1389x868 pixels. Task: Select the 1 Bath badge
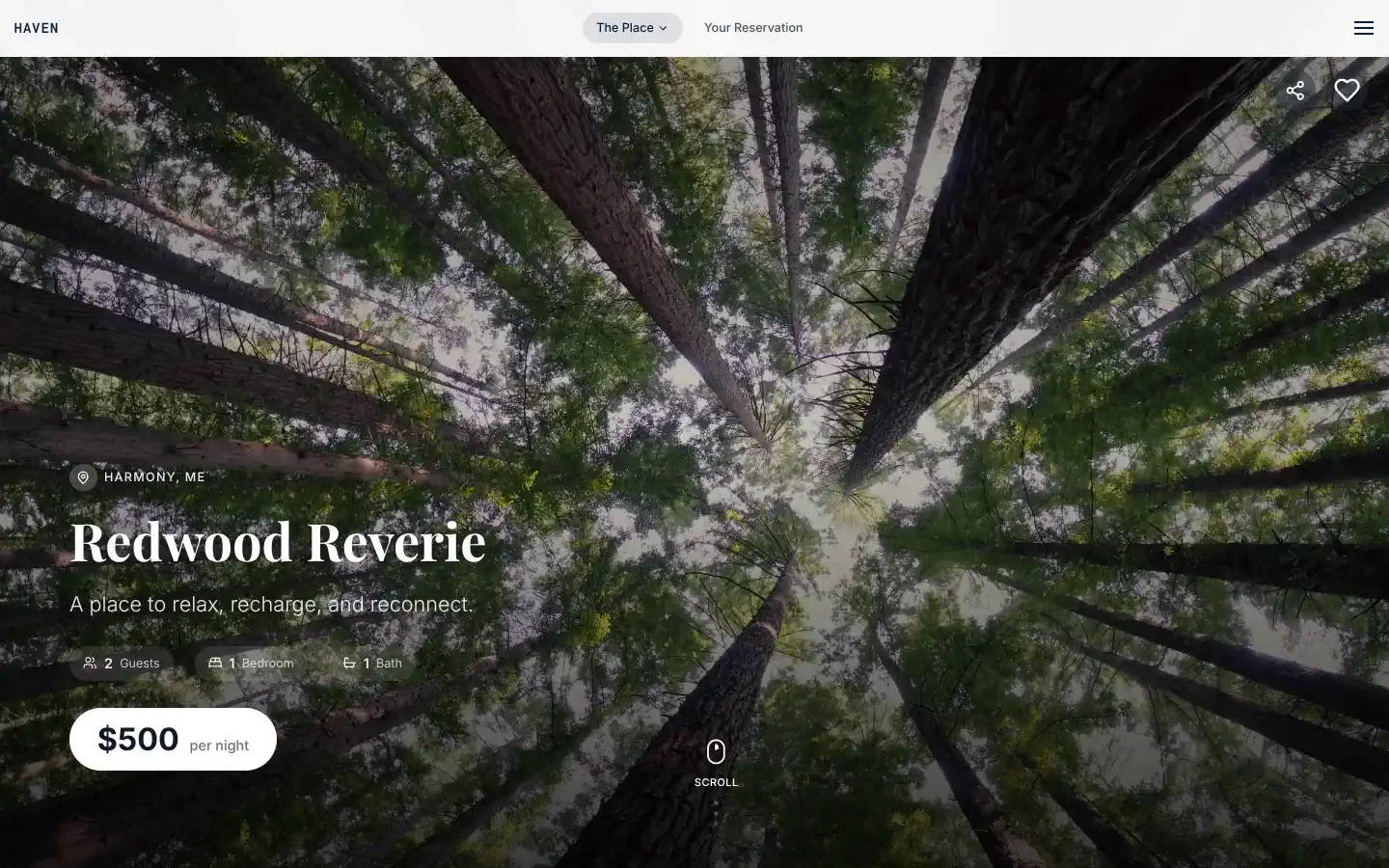(x=373, y=664)
